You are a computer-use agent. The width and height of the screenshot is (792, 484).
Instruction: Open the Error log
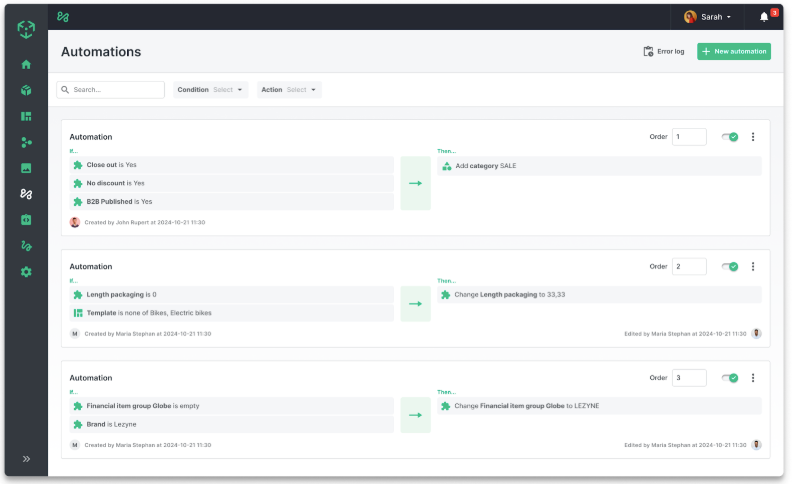click(664, 51)
